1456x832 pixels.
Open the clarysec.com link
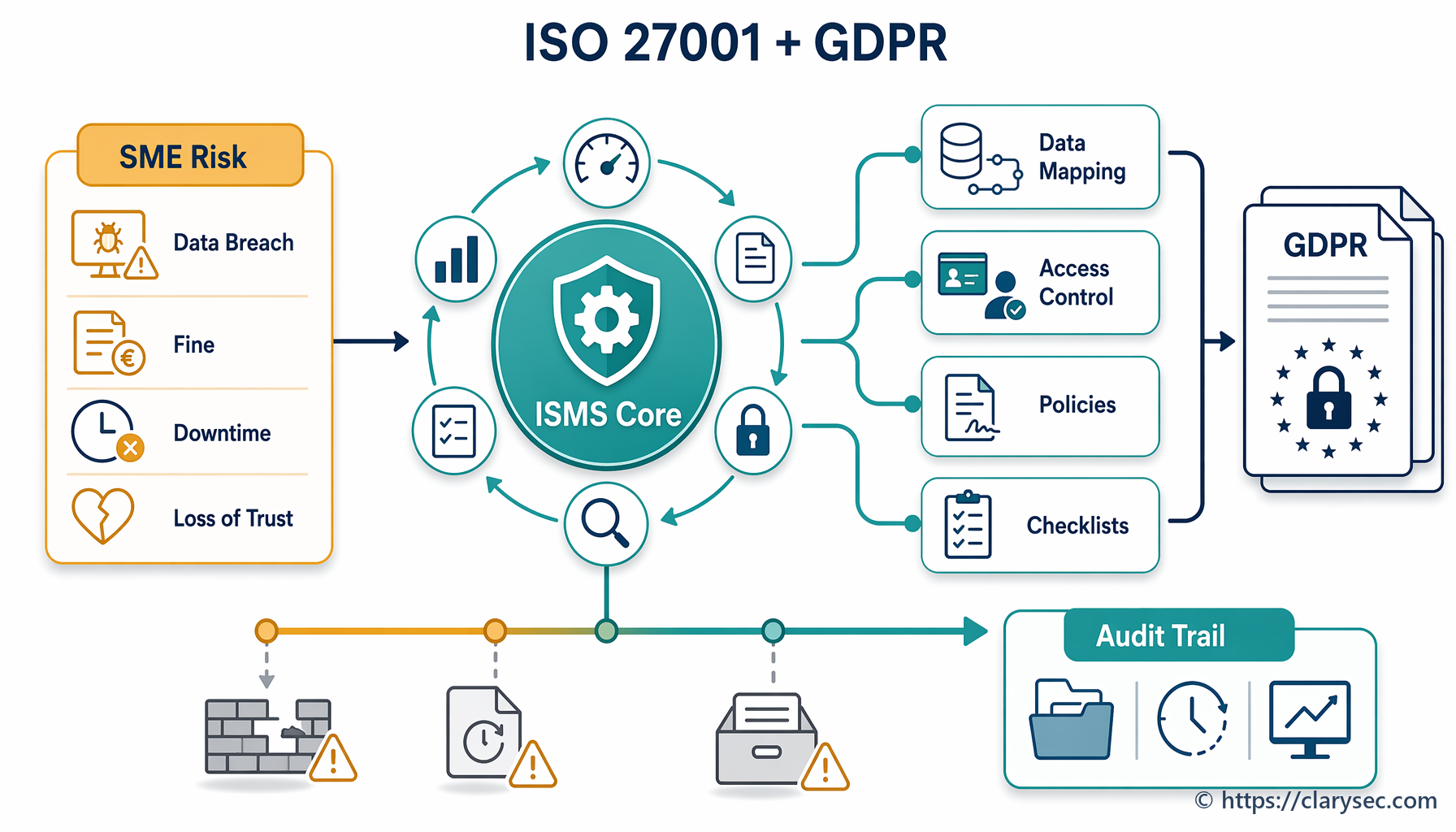click(x=1328, y=800)
